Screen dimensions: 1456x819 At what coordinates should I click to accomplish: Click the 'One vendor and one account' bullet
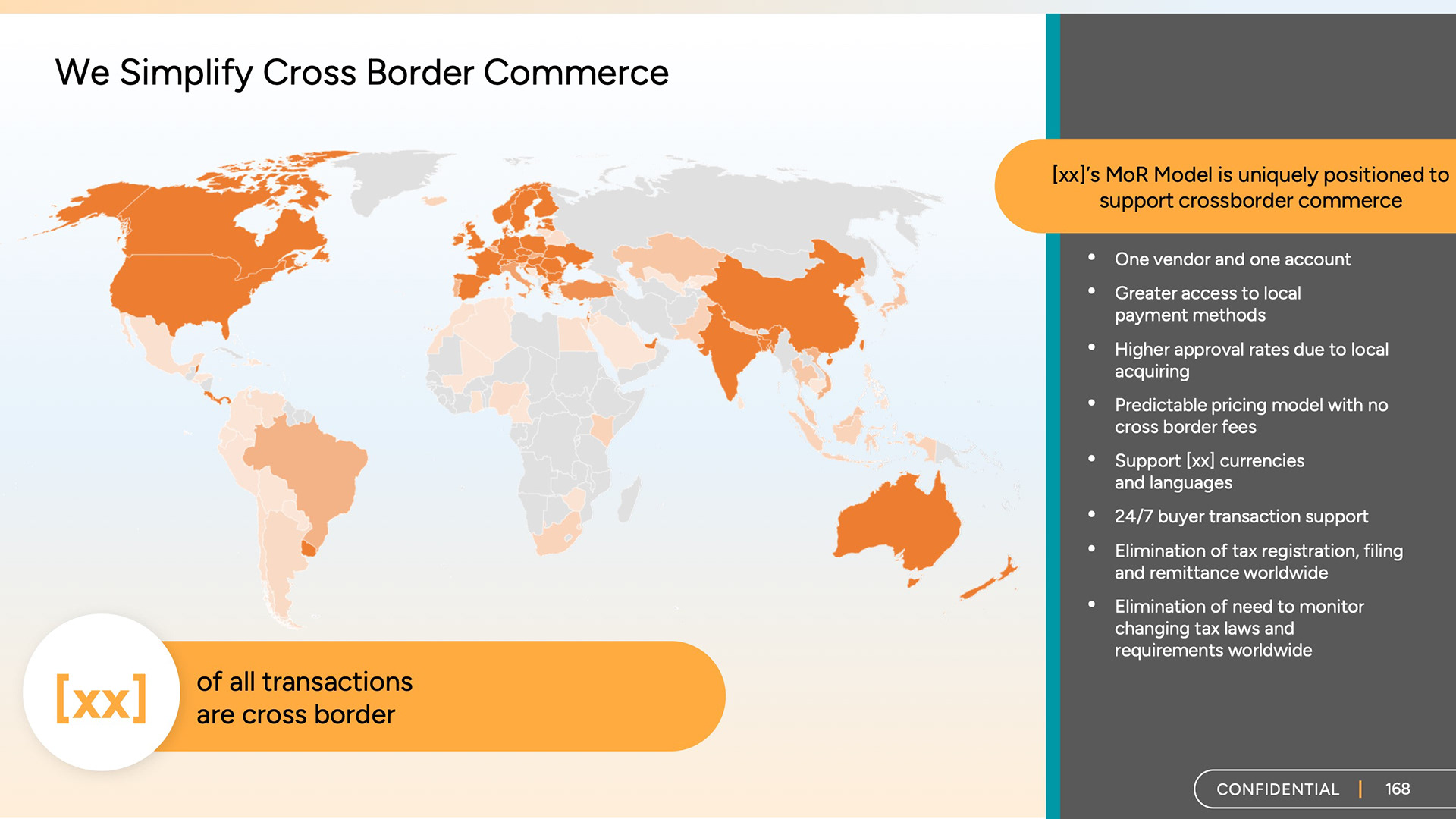[1232, 259]
